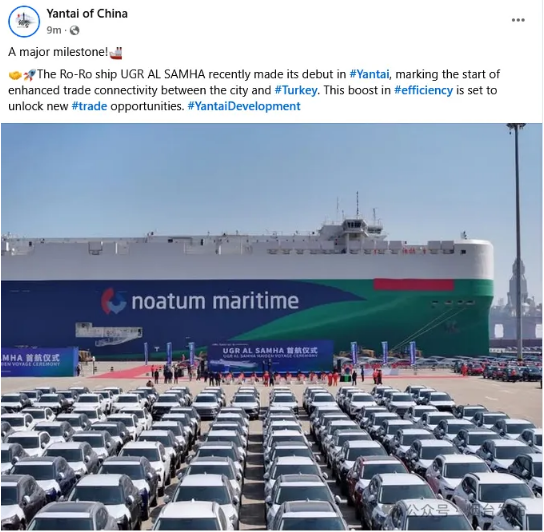Open the Yantai of China page name

point(87,14)
